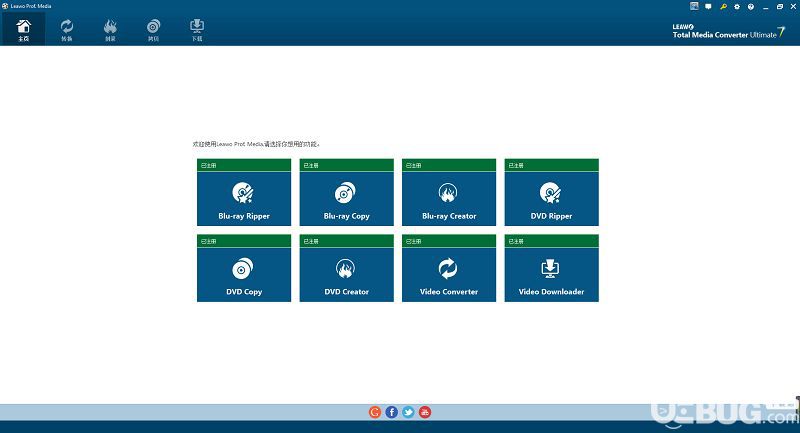Start the Blu-ray Creator module

pos(449,192)
